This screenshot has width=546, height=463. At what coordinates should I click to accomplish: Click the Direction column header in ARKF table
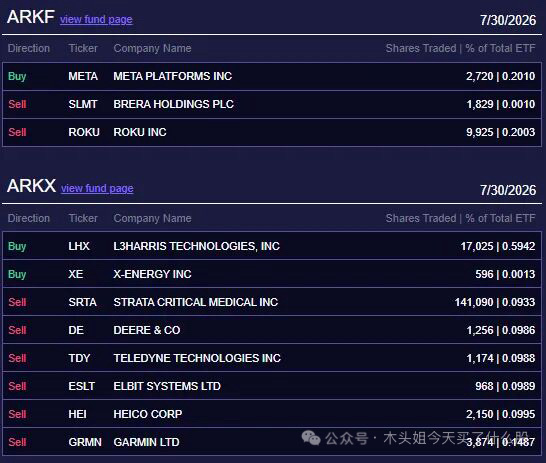pyautogui.click(x=29, y=48)
